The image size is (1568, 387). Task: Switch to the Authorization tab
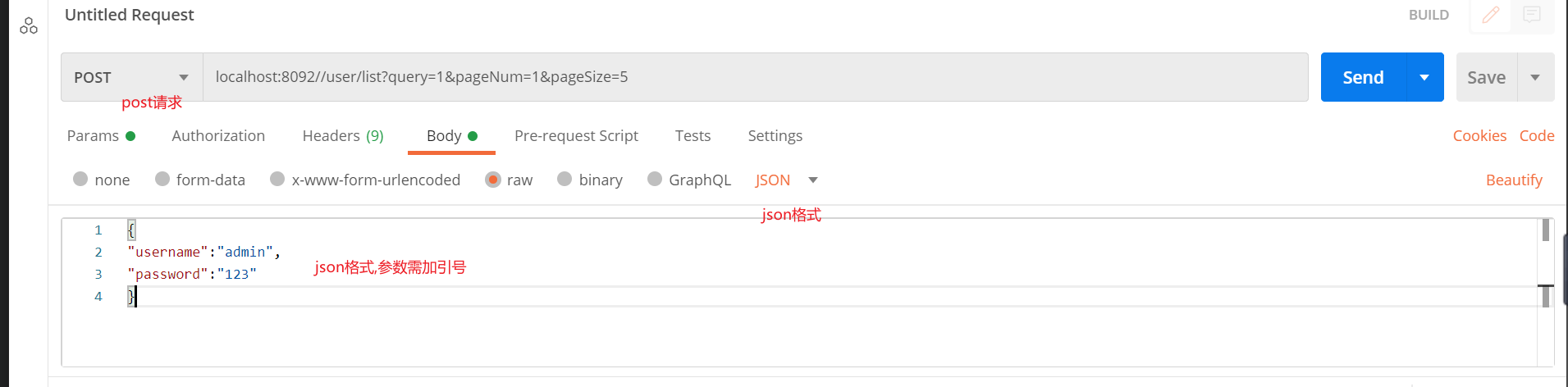(218, 136)
